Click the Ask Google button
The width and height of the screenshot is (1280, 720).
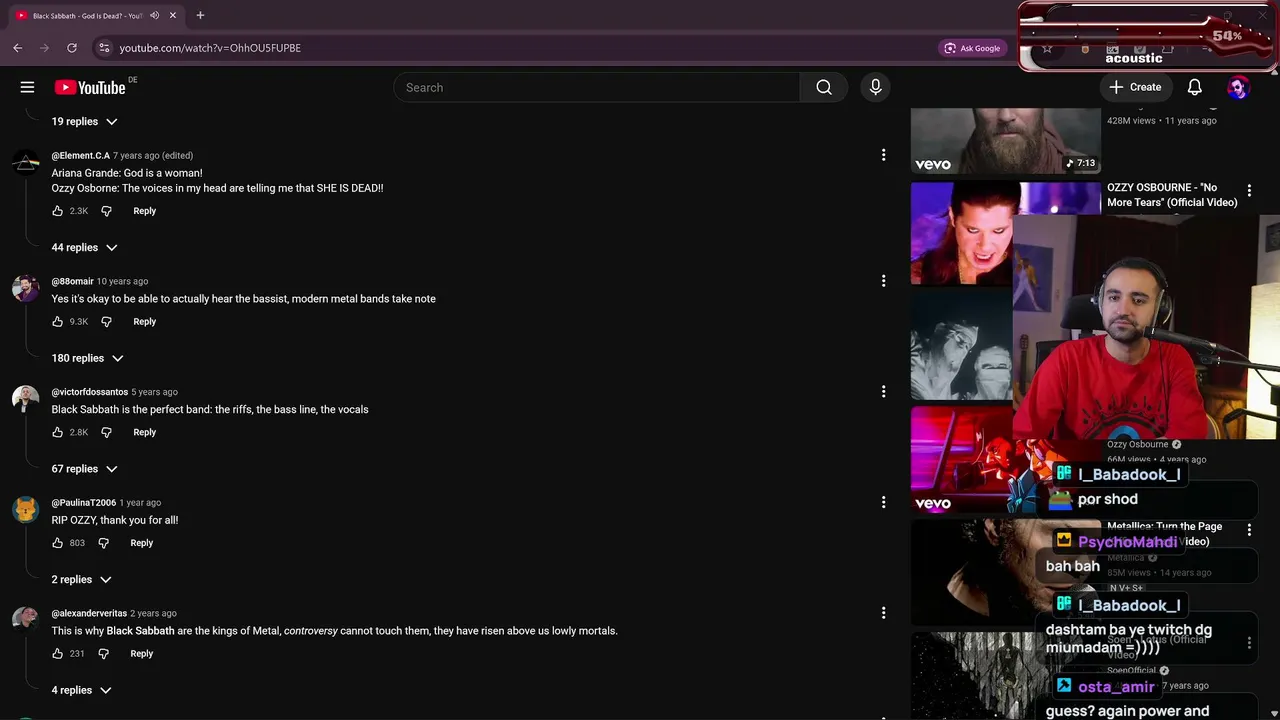click(x=971, y=48)
